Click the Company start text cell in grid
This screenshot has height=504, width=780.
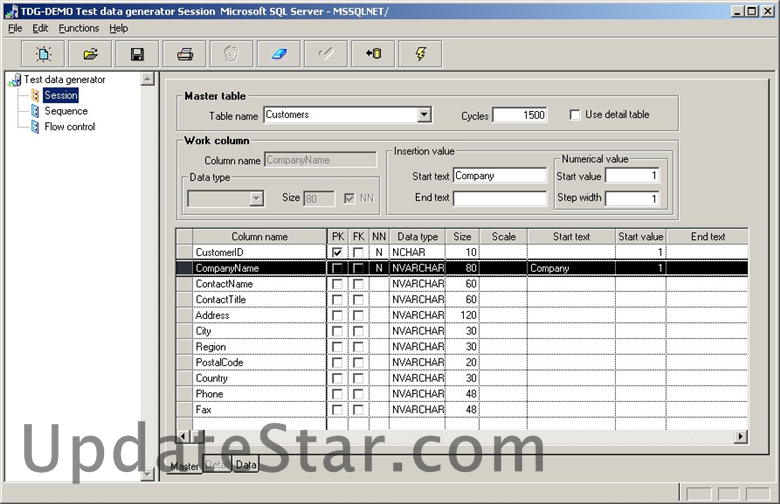tap(571, 268)
